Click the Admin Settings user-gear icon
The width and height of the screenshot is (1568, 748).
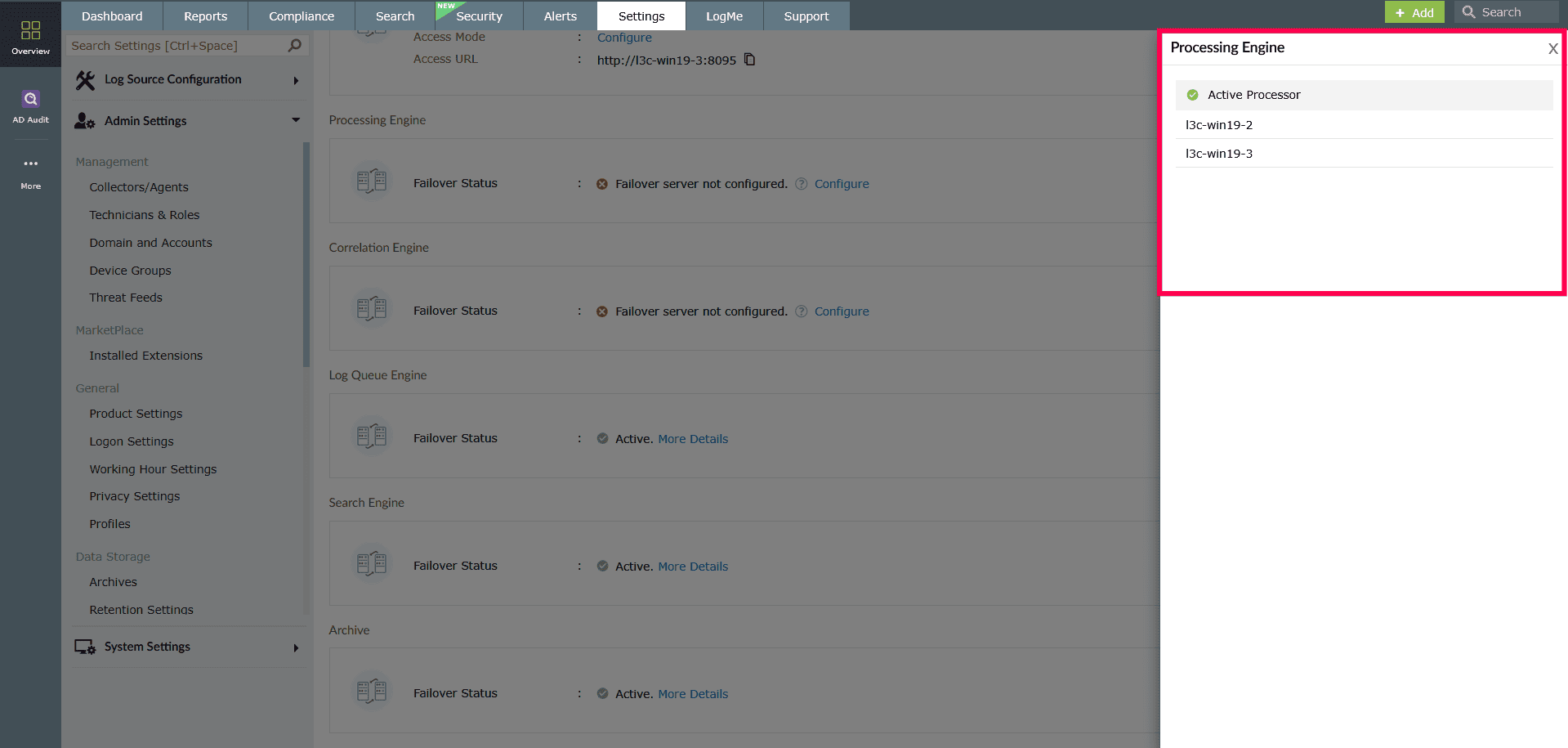[x=85, y=121]
